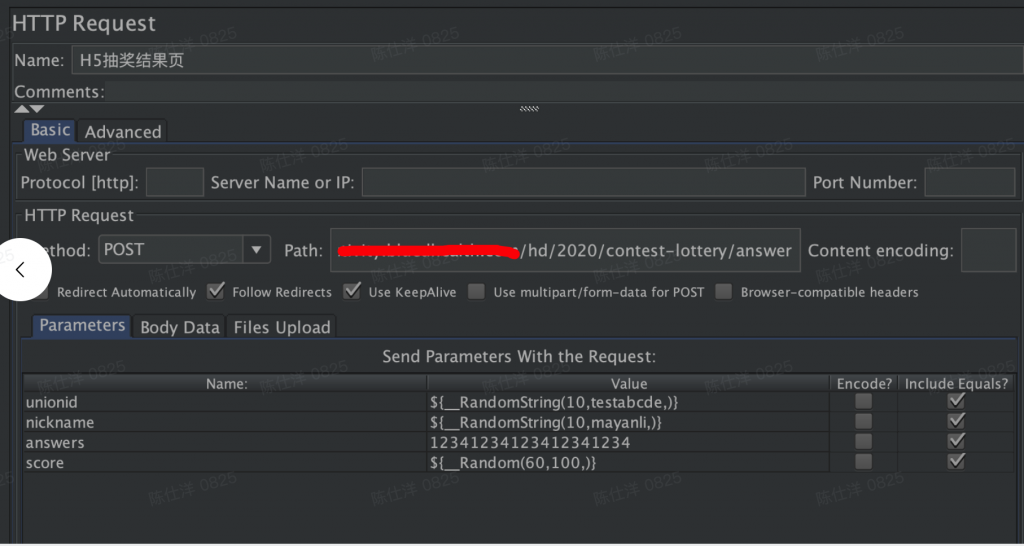Click the collapse arrows below Comments
The width and height of the screenshot is (1024, 546).
pyautogui.click(x=29, y=109)
